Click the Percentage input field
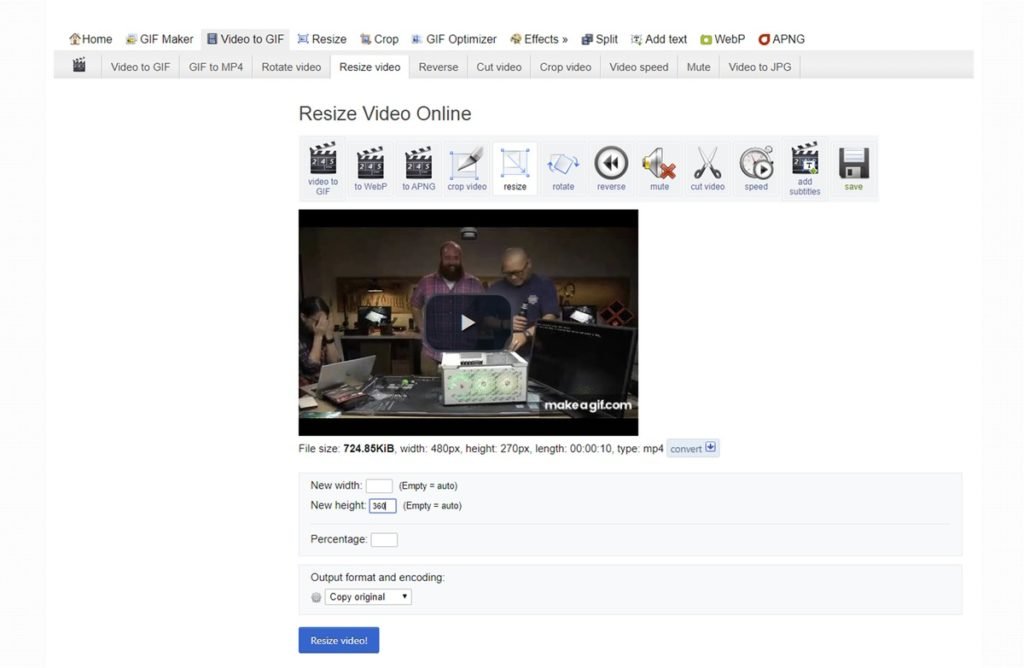Screen dimensions: 1024x668 384,539
